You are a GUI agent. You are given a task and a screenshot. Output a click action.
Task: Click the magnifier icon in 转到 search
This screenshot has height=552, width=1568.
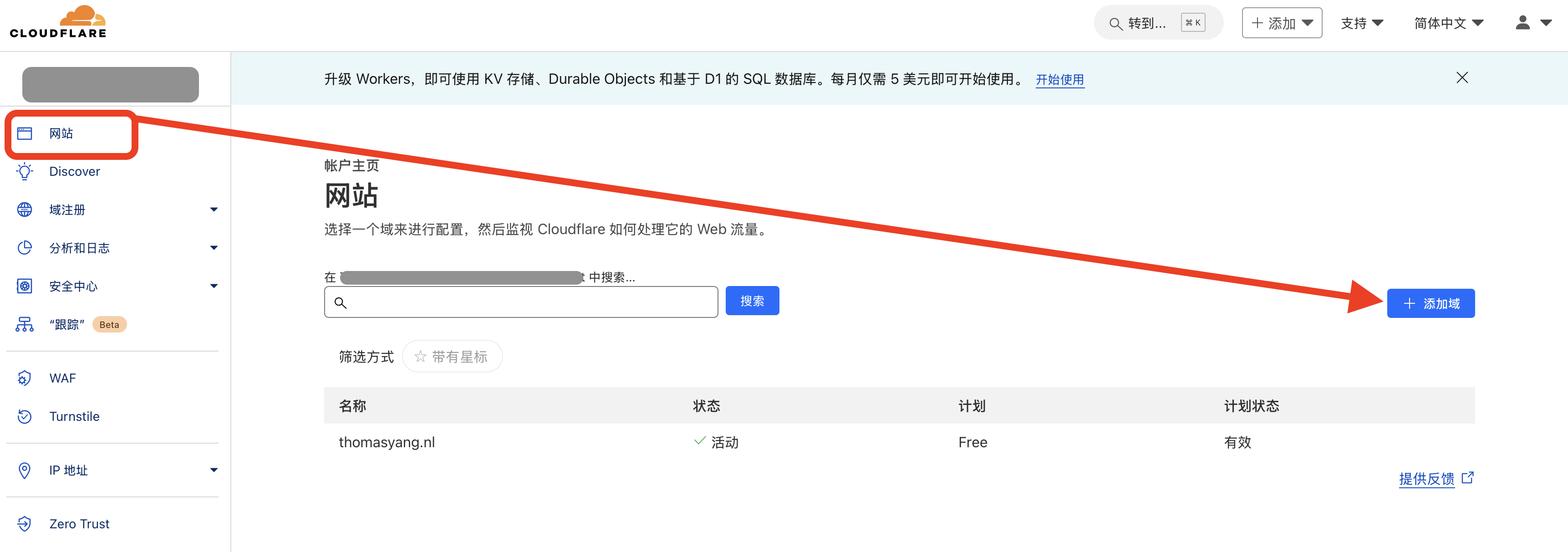point(1115,24)
